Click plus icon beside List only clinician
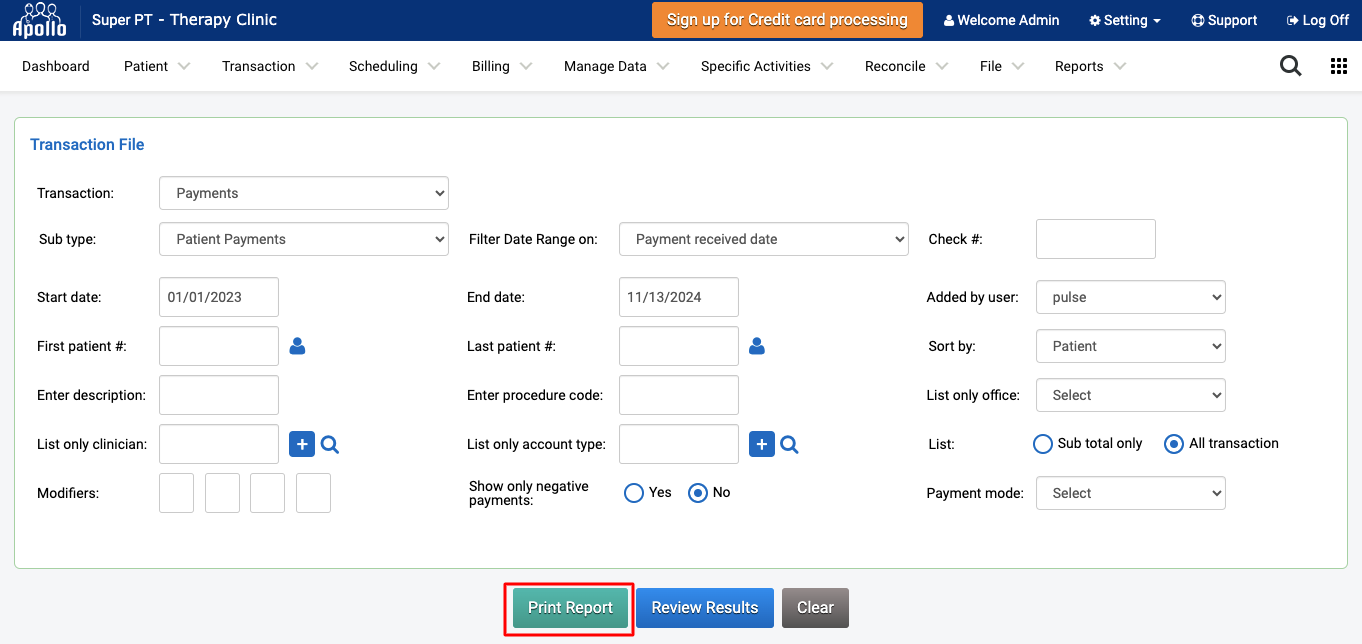The width and height of the screenshot is (1362, 644). [x=302, y=444]
